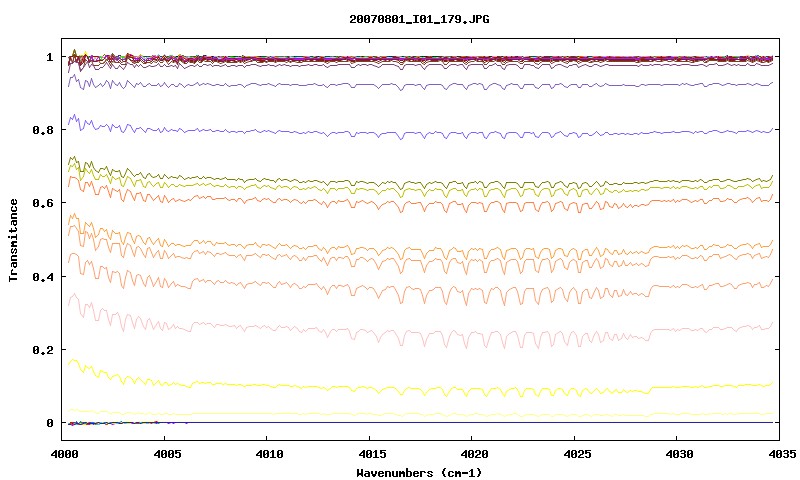Click the y-axis tick label 0
Image resolution: width=800 pixels, height=480 pixels.
click(49, 423)
